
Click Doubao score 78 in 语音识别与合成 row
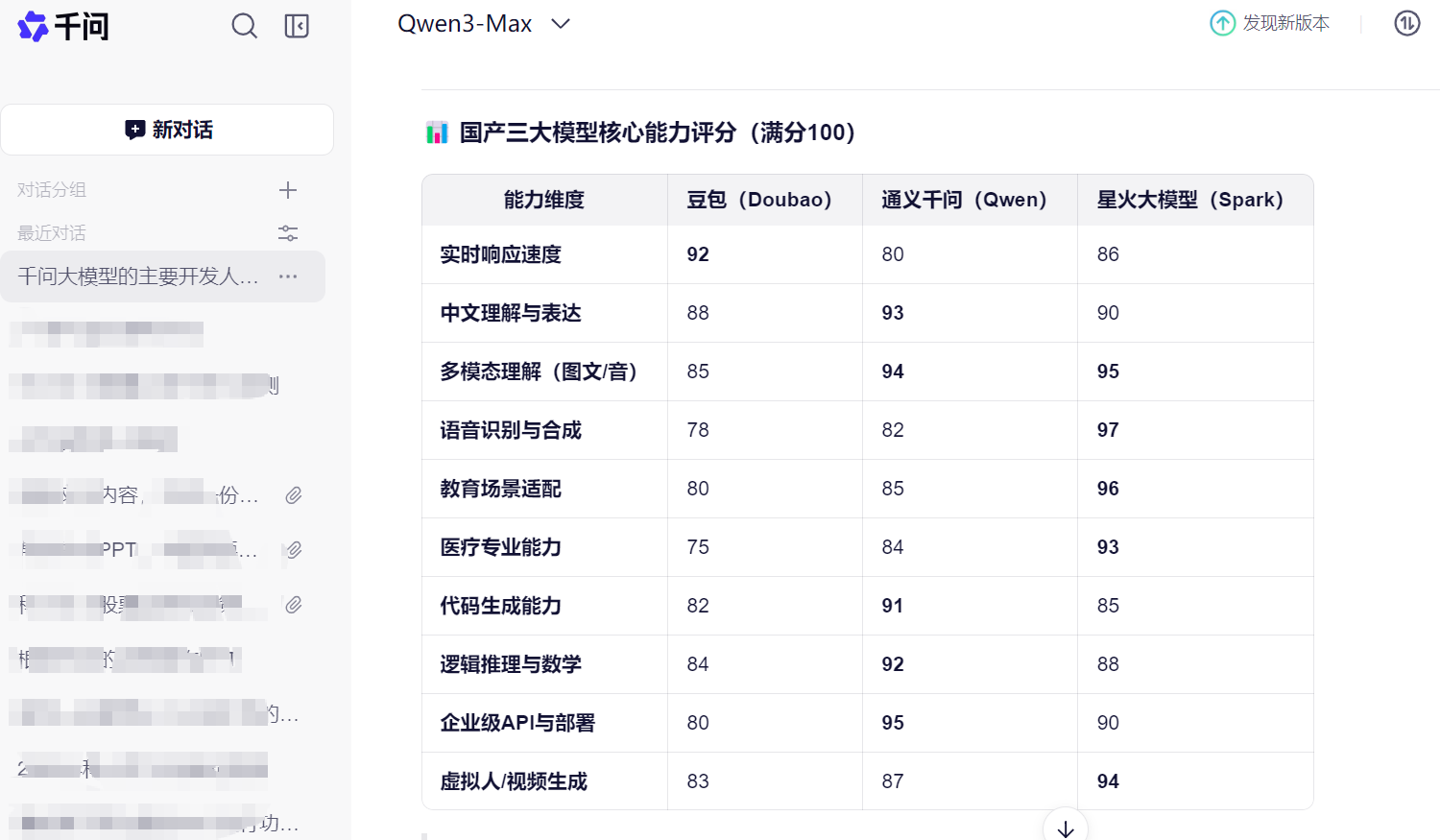point(698,430)
